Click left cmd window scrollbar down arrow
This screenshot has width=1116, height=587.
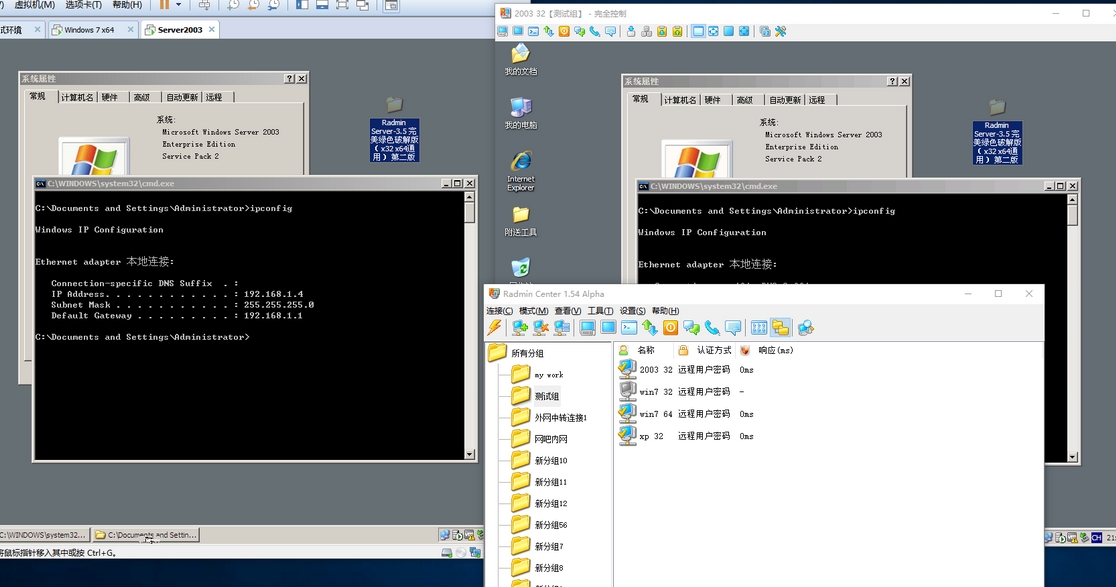tap(470, 454)
